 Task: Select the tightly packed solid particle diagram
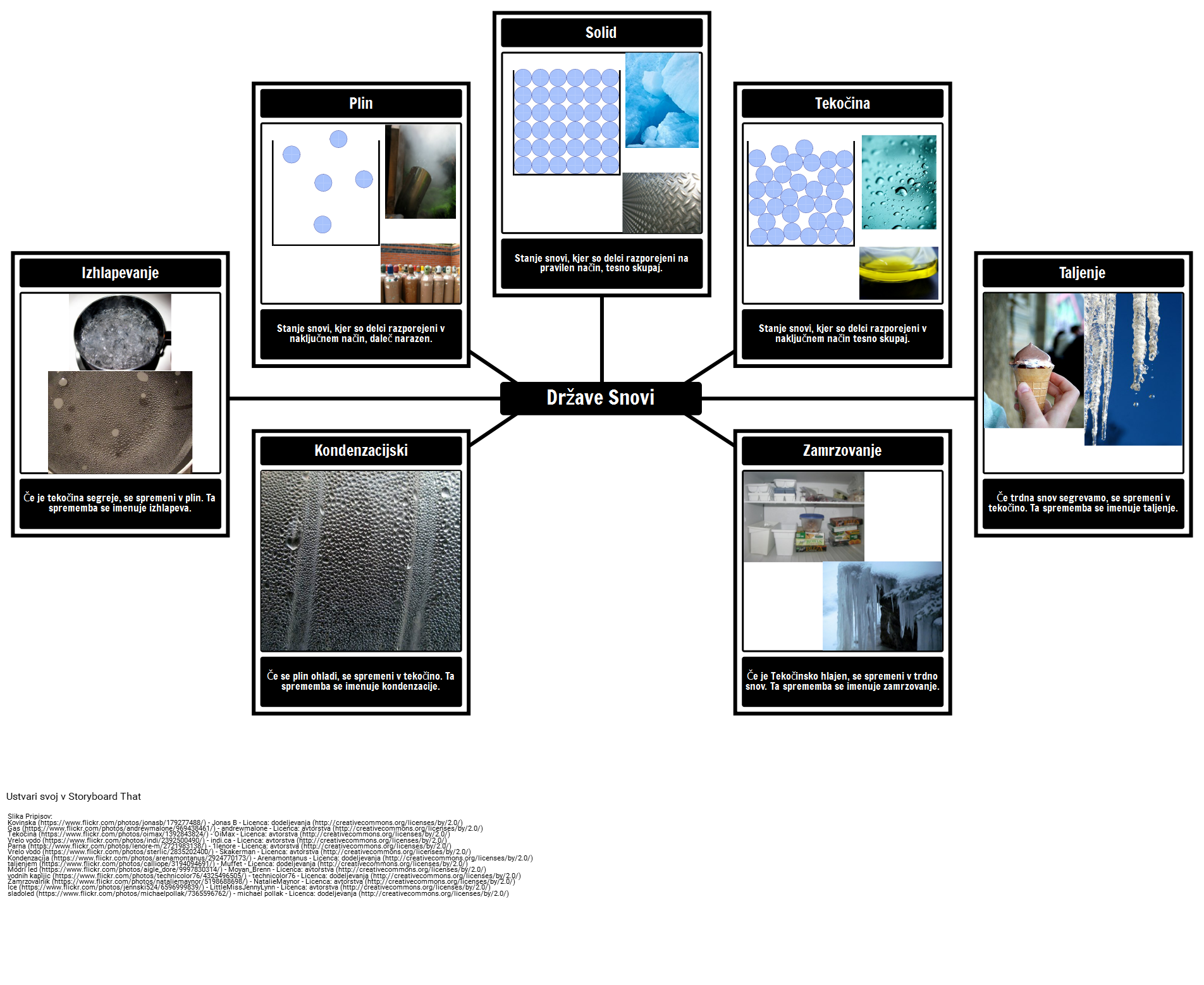pyautogui.click(x=567, y=122)
